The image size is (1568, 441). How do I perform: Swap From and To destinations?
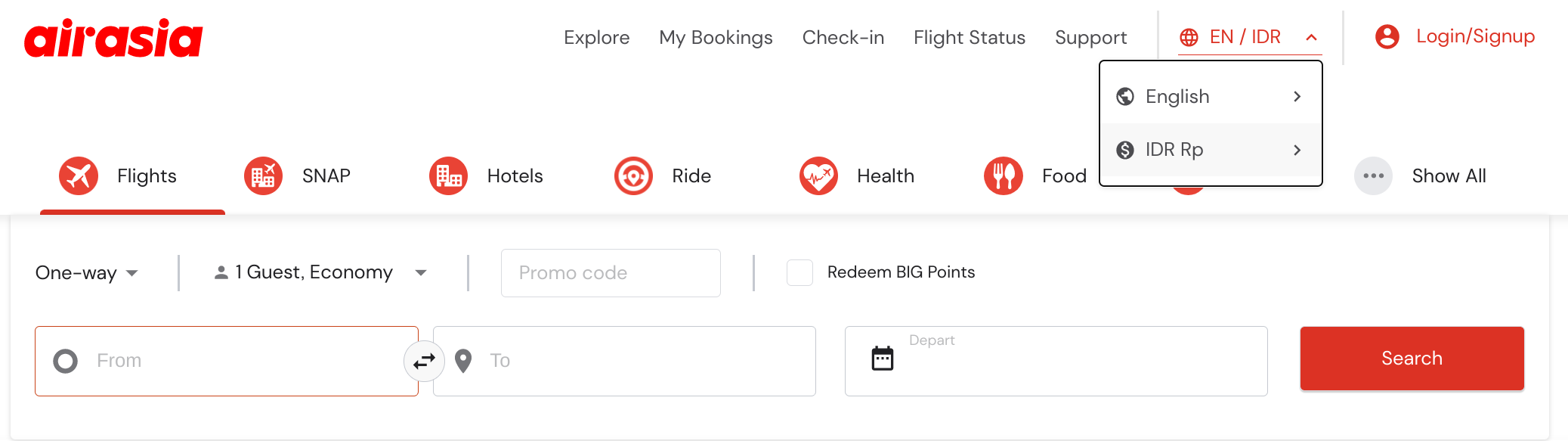pos(424,361)
